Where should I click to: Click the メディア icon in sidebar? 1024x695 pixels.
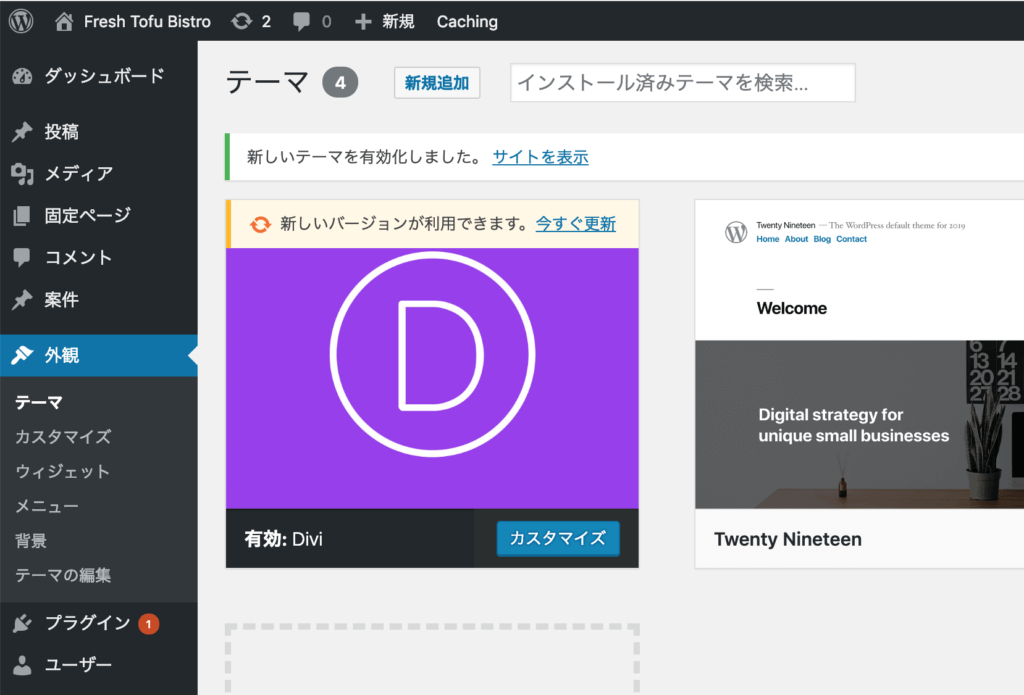[22, 173]
